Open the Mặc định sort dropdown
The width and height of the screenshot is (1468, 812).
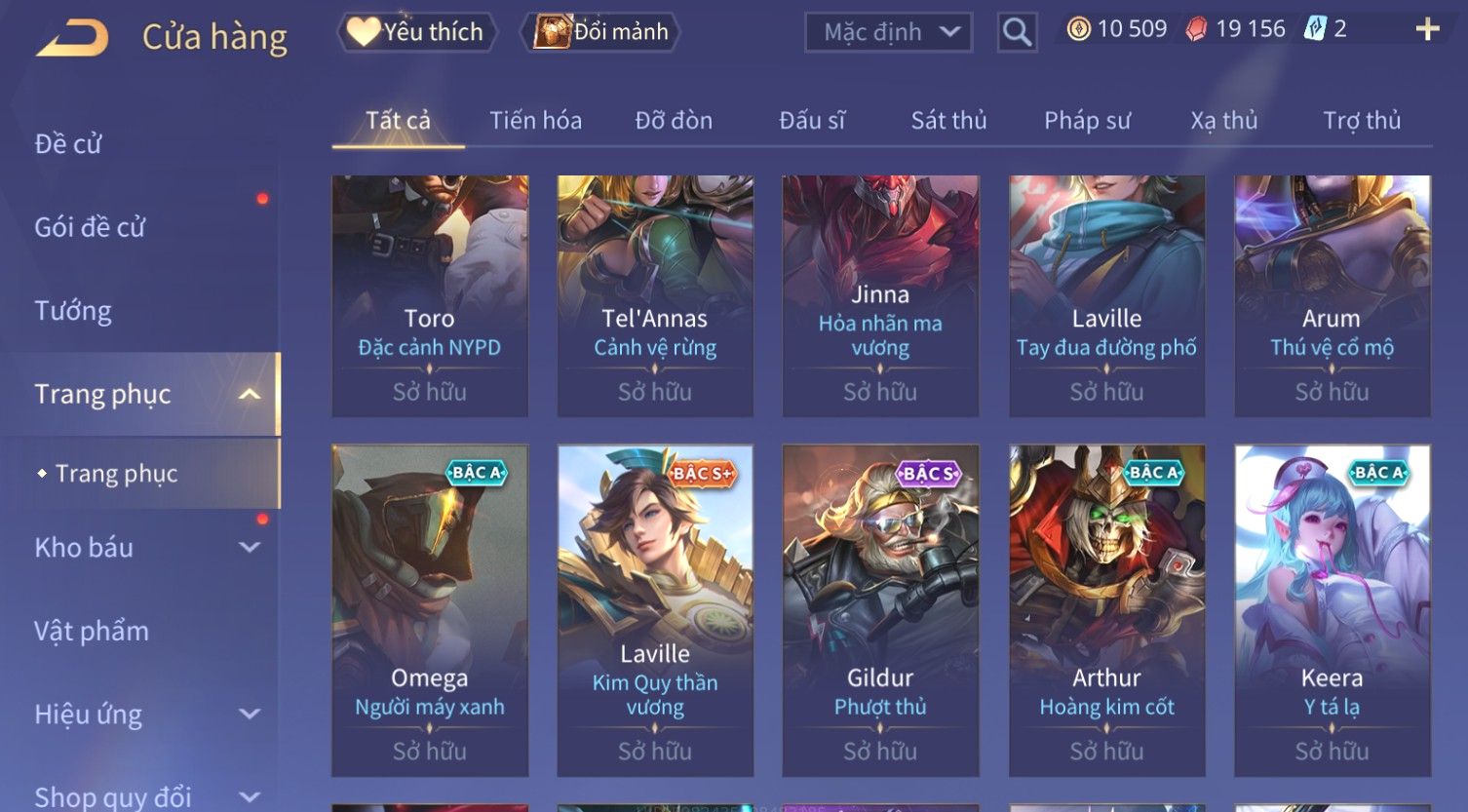(889, 32)
